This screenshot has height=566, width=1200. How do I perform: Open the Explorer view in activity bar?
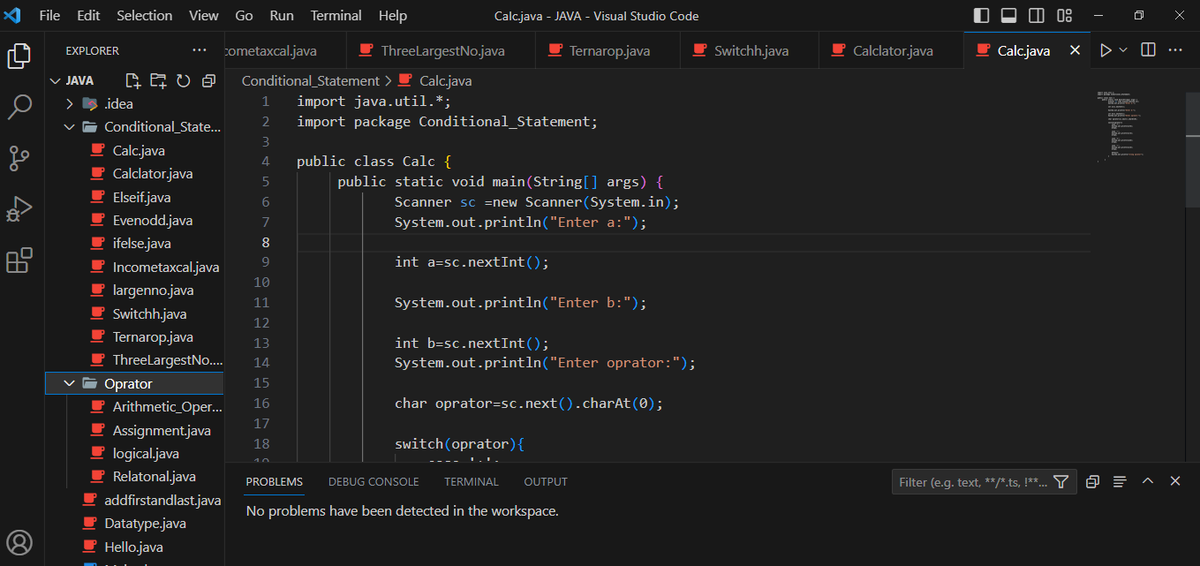pos(20,56)
